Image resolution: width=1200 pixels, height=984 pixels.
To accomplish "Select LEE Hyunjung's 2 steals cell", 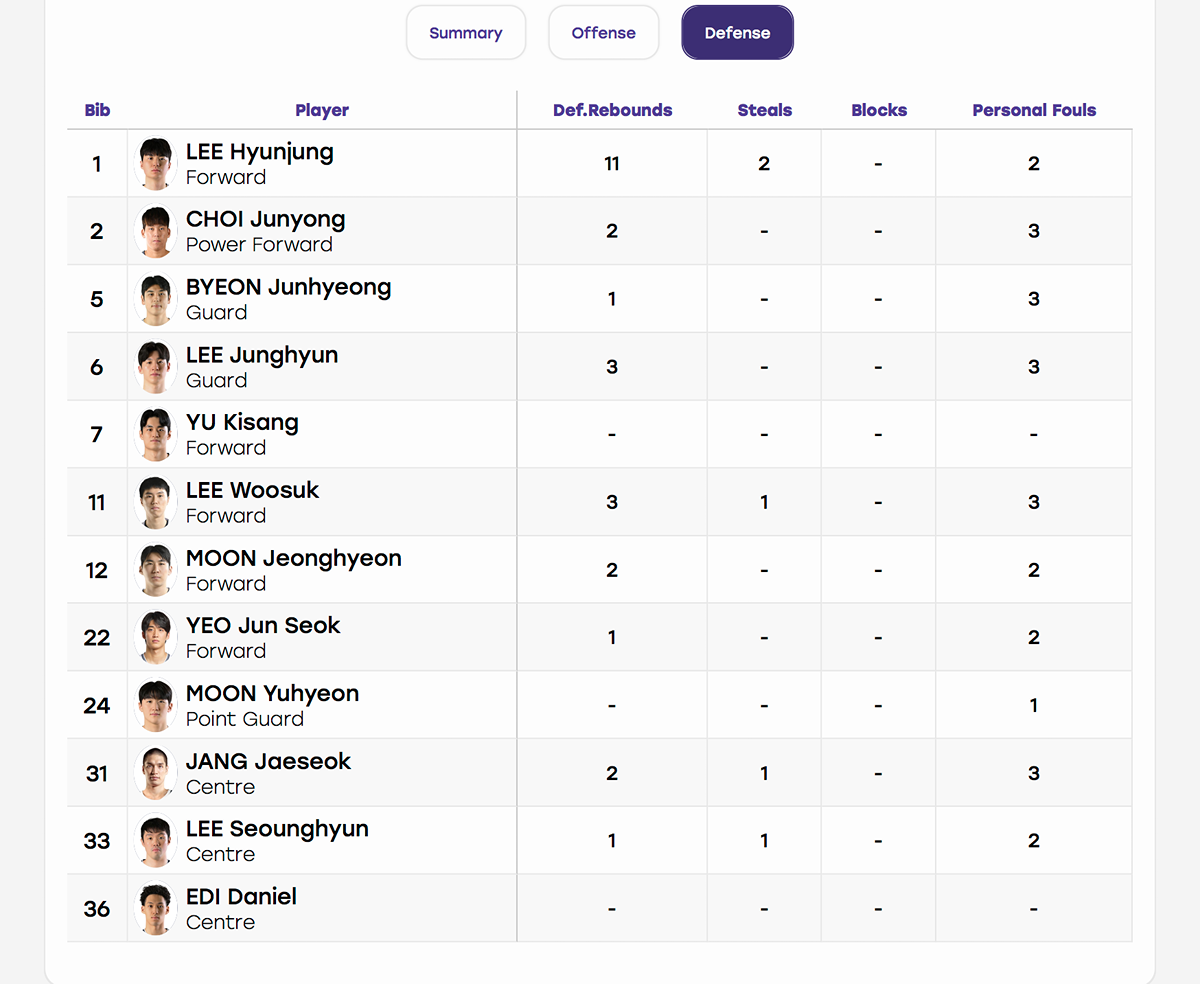I will click(764, 164).
